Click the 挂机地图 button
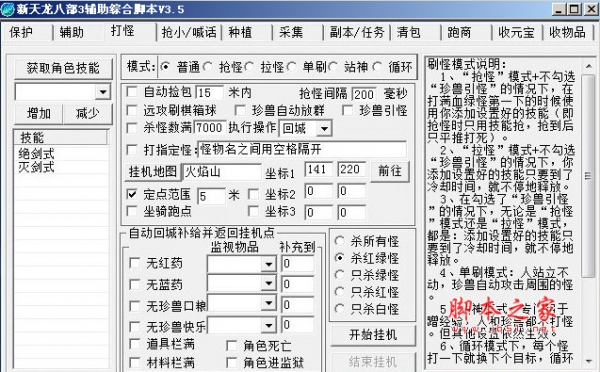The height and width of the screenshot is (372, 600). point(153,172)
